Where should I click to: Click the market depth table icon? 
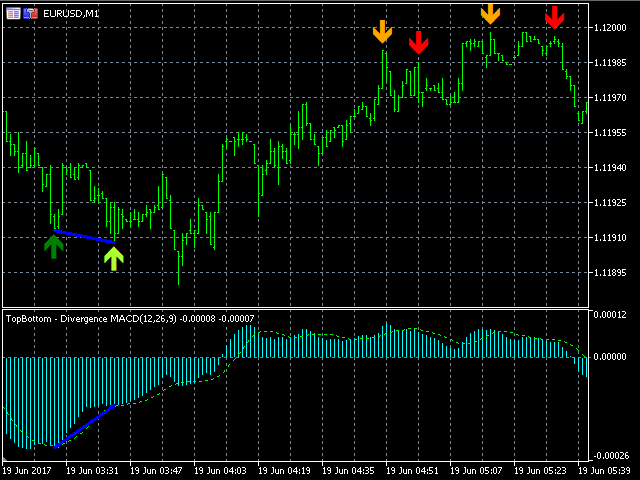(12, 13)
